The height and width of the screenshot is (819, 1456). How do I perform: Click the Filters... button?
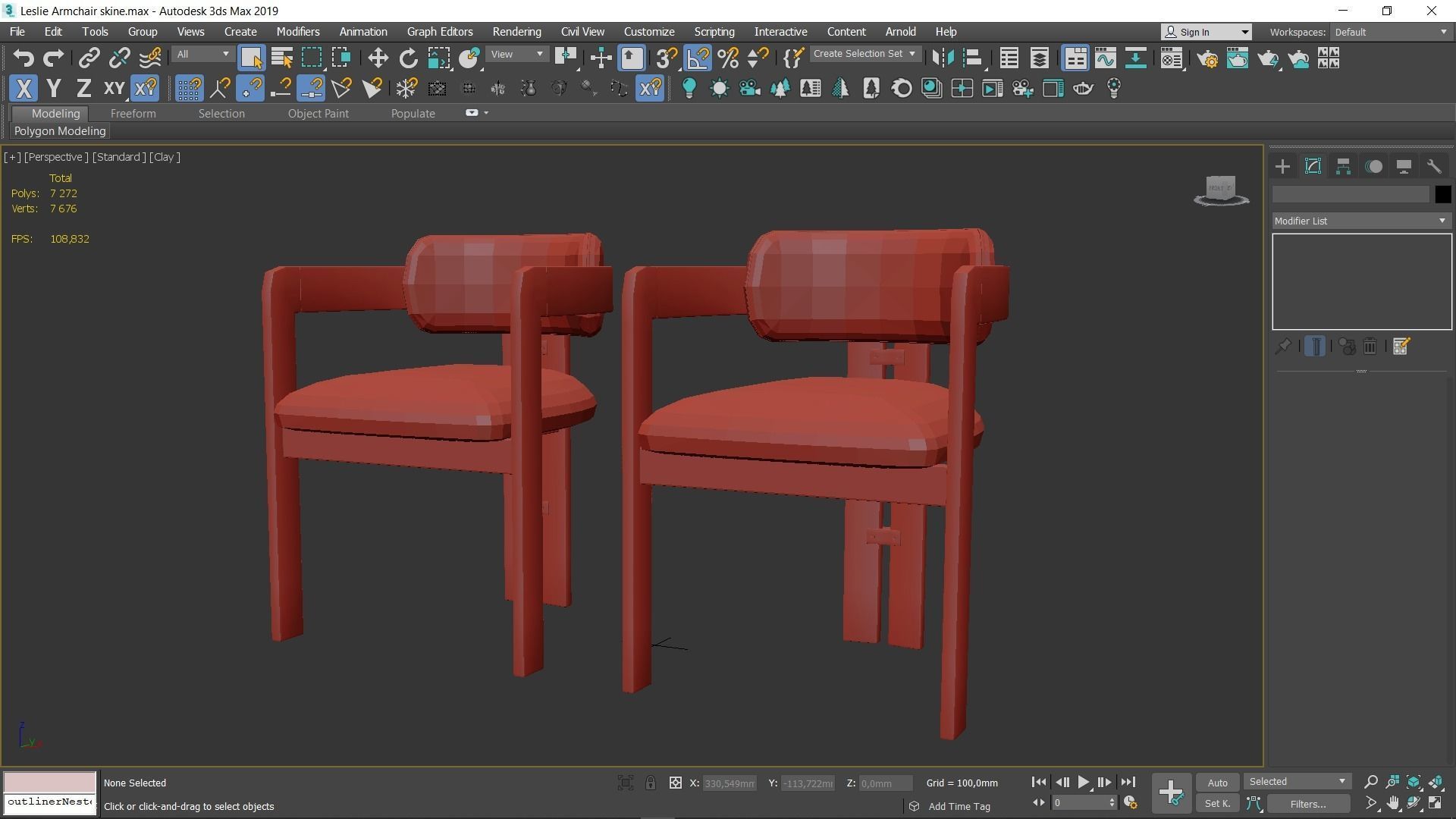(1307, 803)
